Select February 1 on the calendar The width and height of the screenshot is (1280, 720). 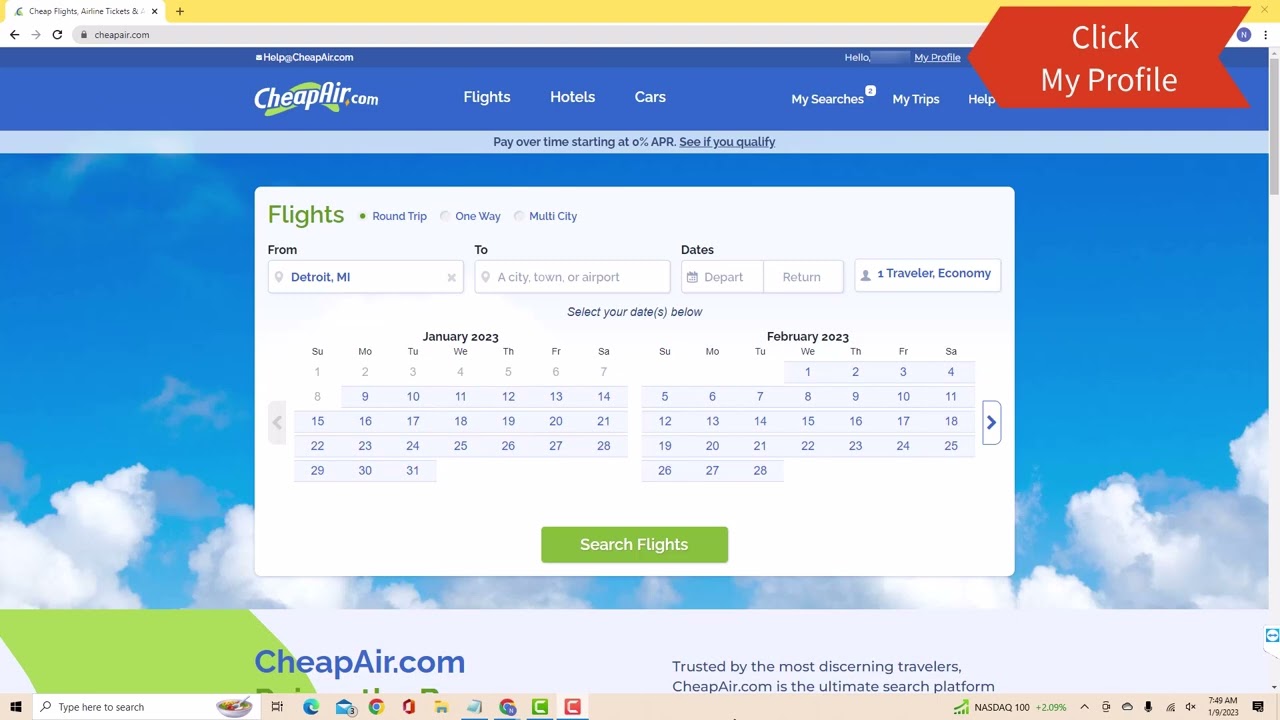click(x=808, y=372)
